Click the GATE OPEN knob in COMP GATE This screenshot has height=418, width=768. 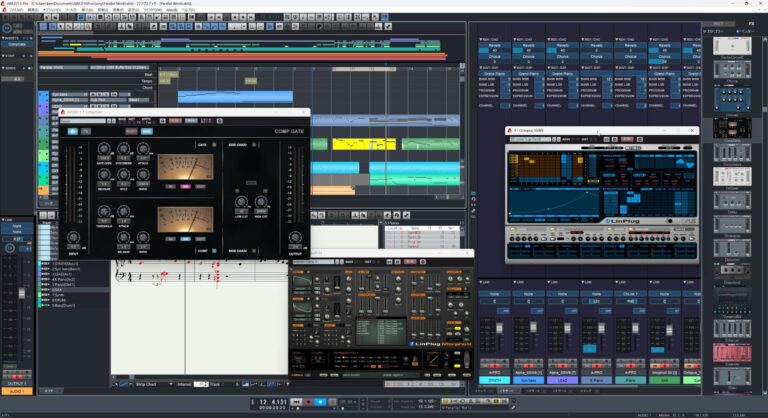pyautogui.click(x=104, y=149)
